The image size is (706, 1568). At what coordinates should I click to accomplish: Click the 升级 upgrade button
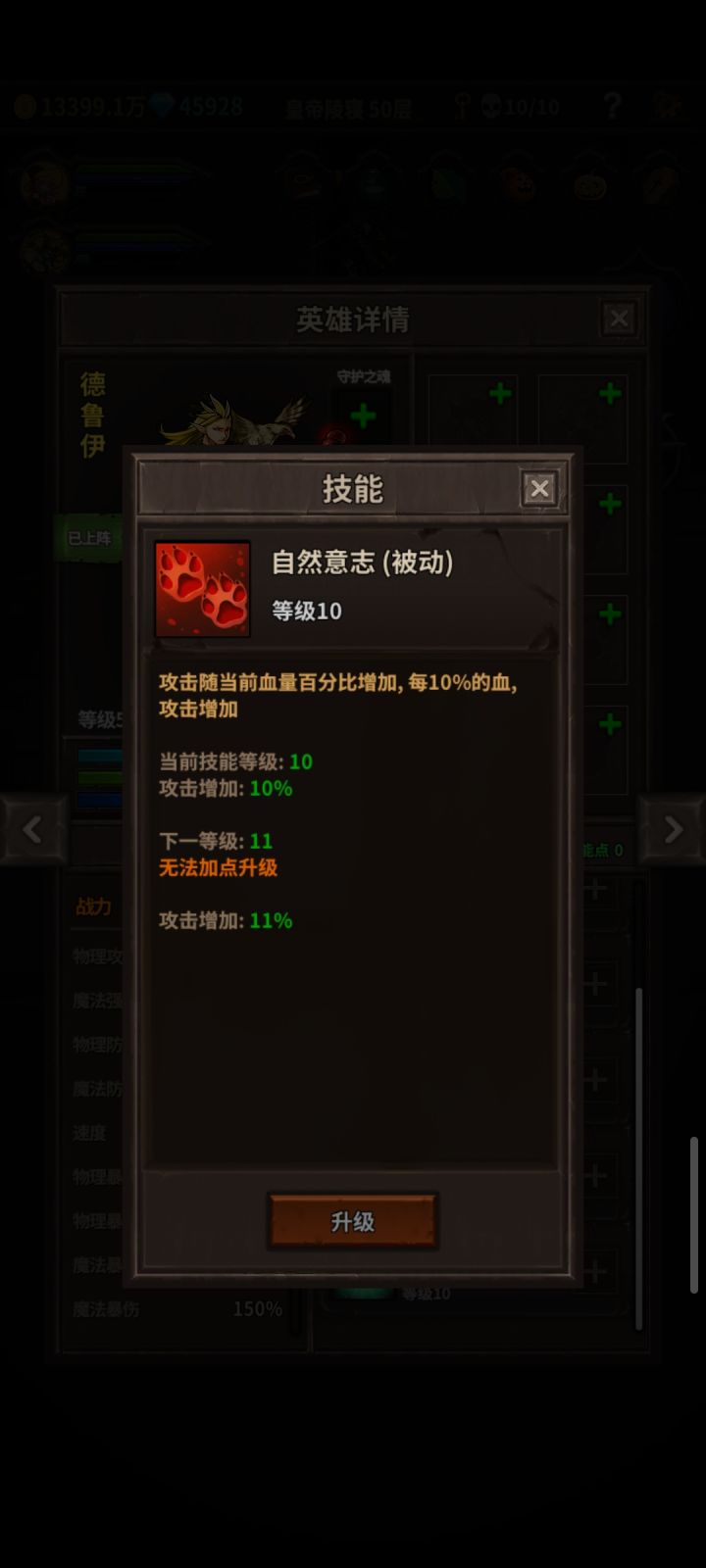click(352, 1221)
